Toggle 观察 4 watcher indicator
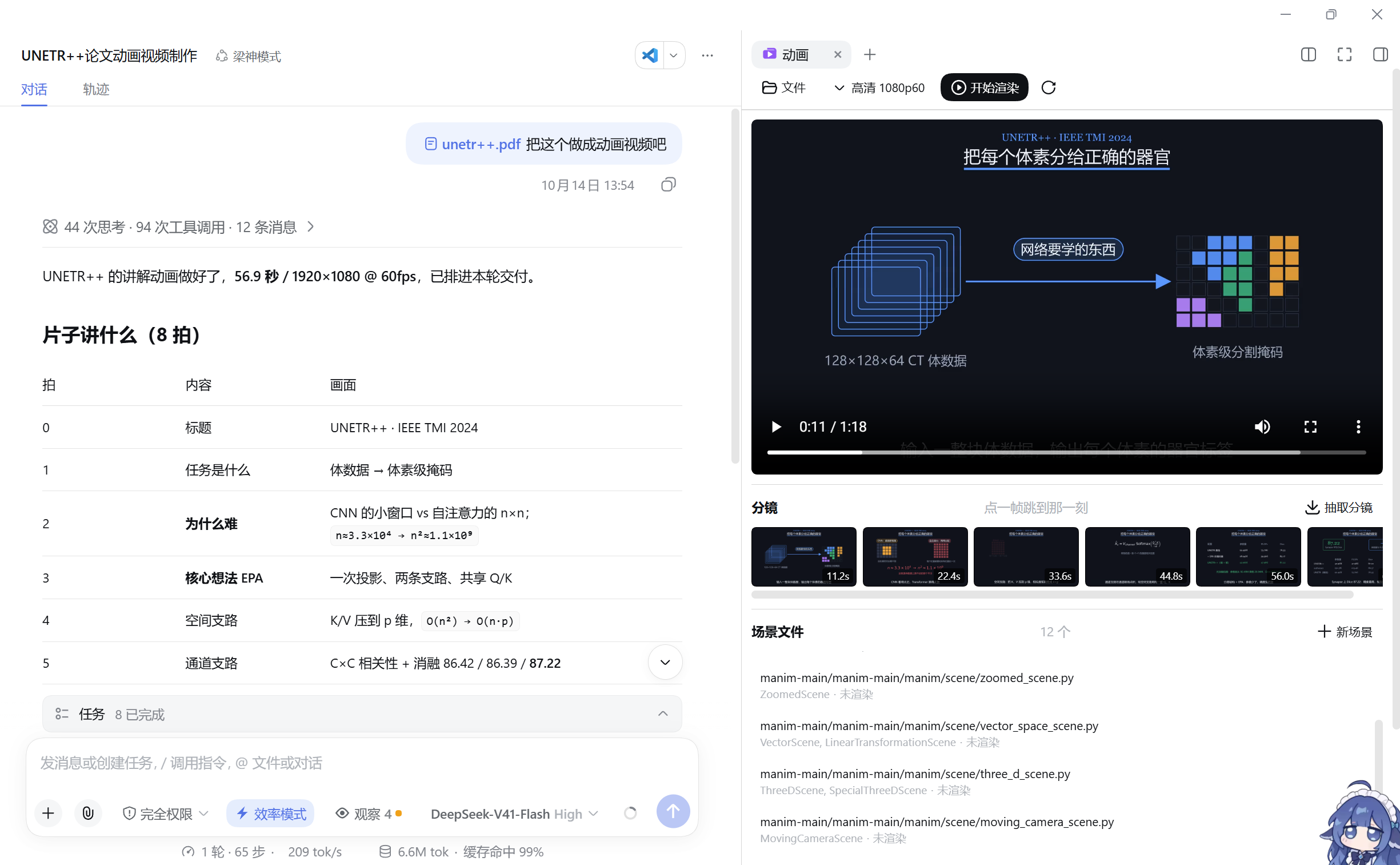 369,813
